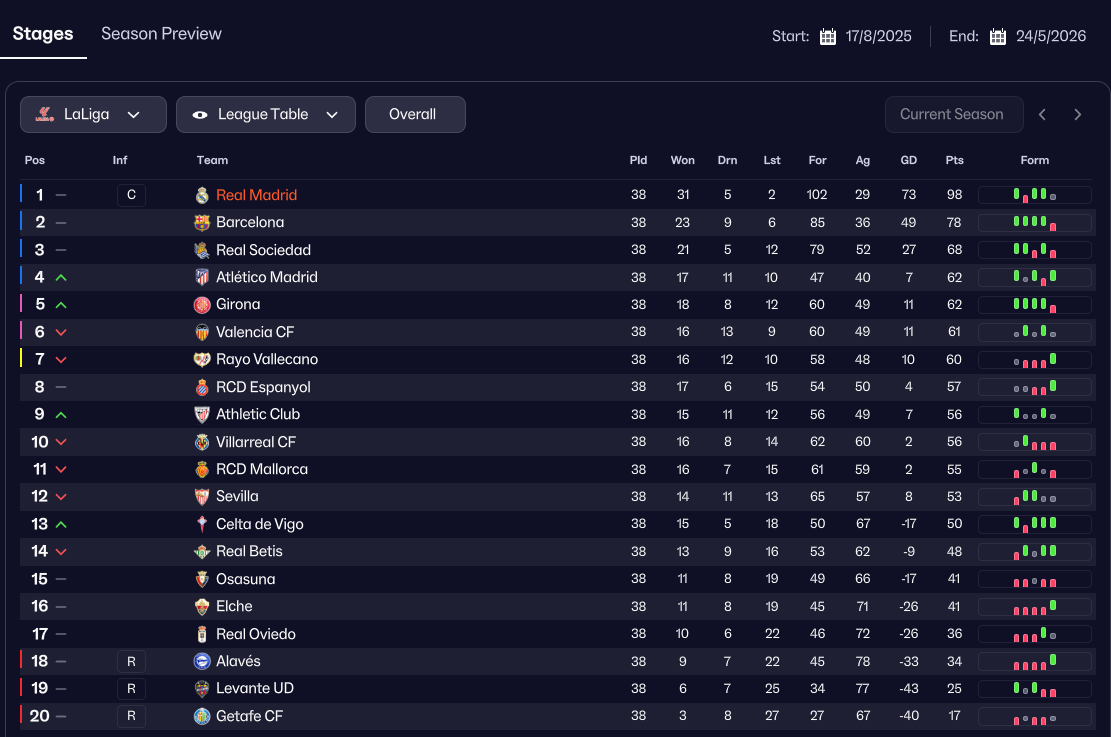Open the End date calendar icon
This screenshot has height=737, width=1111.
coord(998,37)
